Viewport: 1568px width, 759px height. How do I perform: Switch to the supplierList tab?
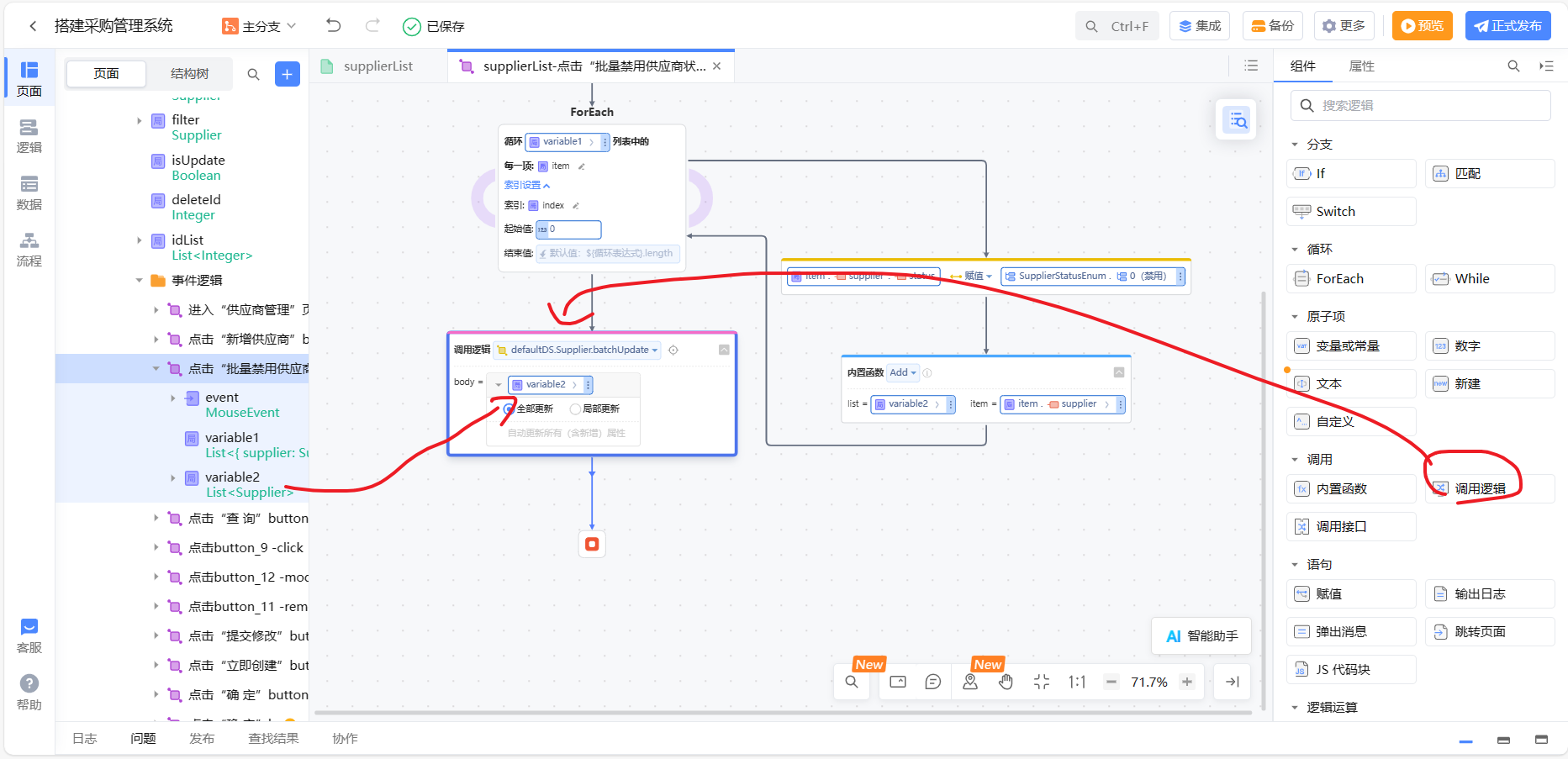click(x=377, y=66)
